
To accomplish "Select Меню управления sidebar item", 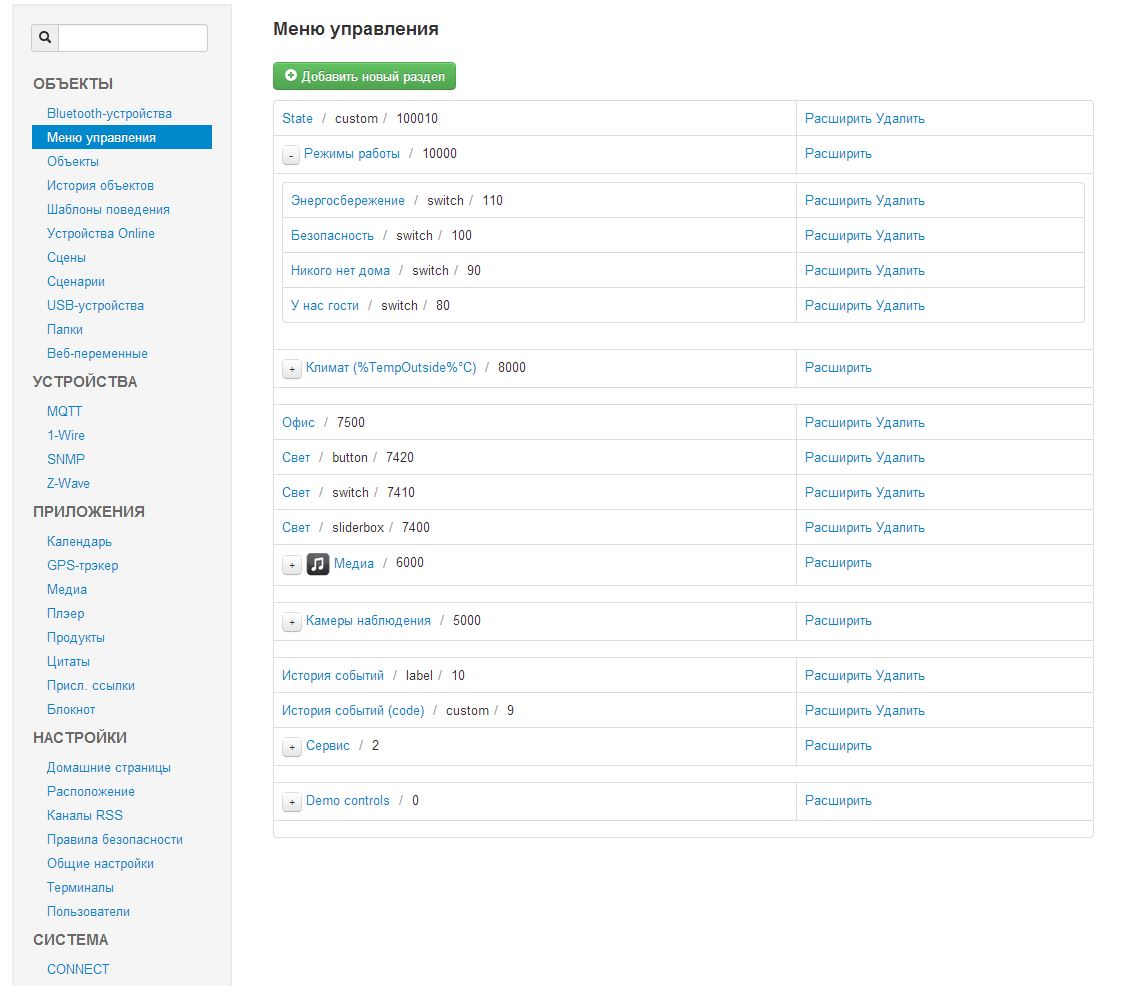I will pyautogui.click(x=122, y=137).
